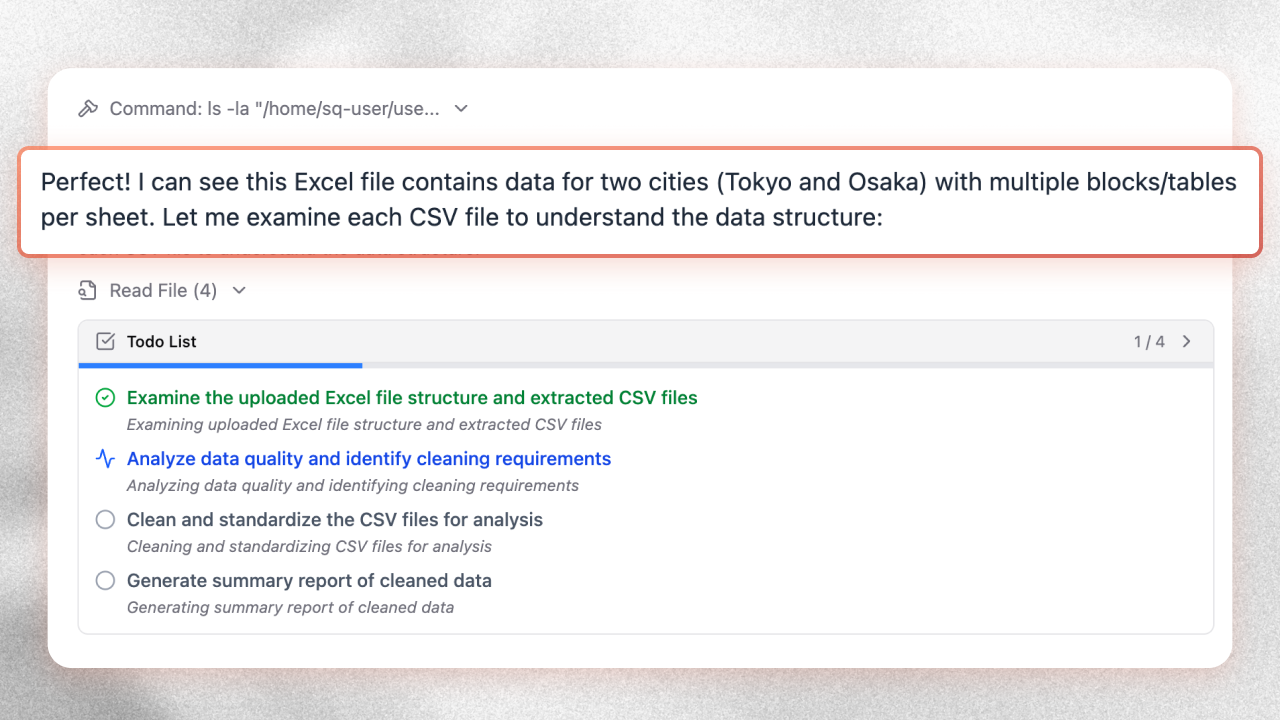Click the checked-box icon in the Todo List header
The width and height of the screenshot is (1280, 720).
click(x=104, y=341)
